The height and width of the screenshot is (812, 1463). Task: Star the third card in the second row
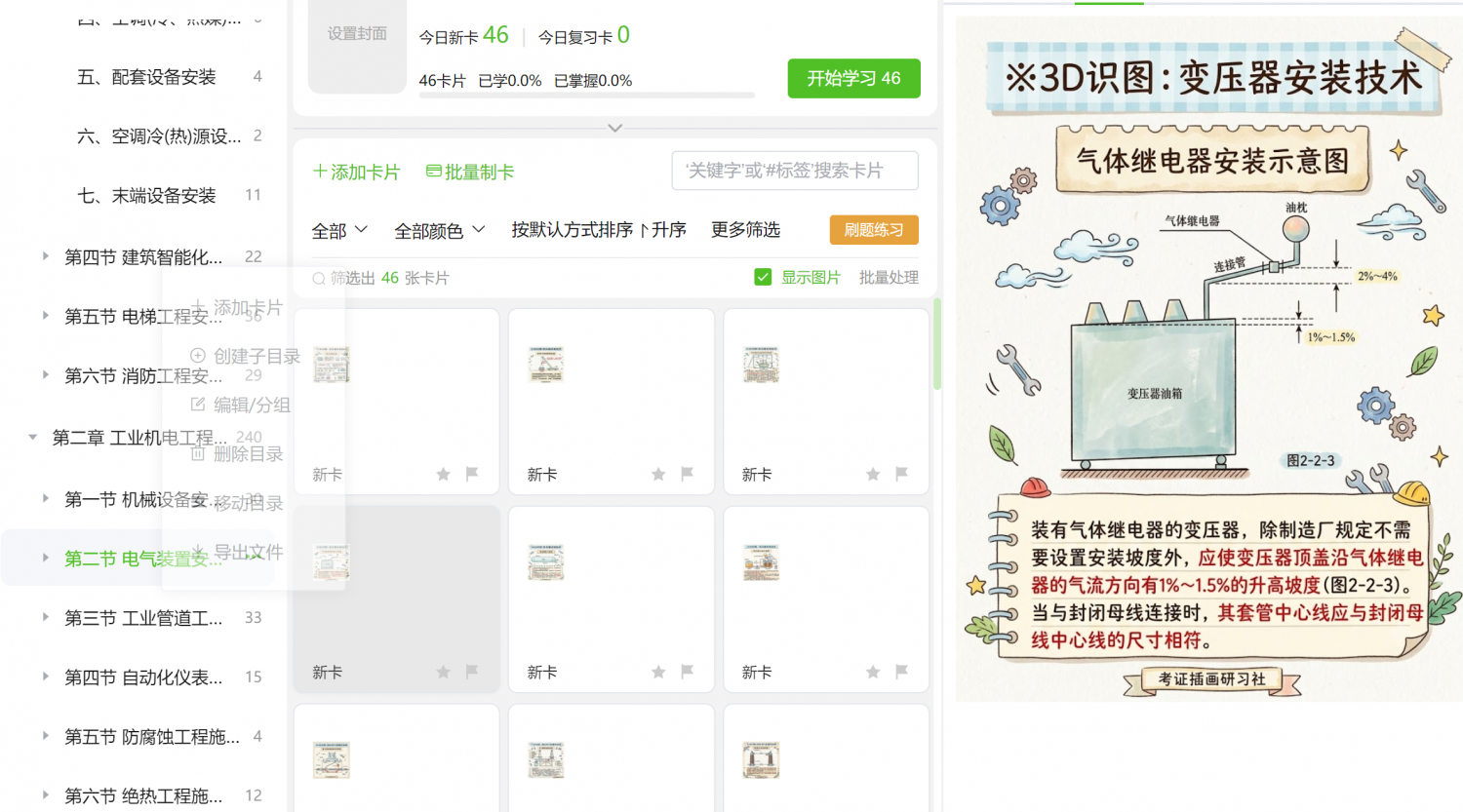[873, 672]
